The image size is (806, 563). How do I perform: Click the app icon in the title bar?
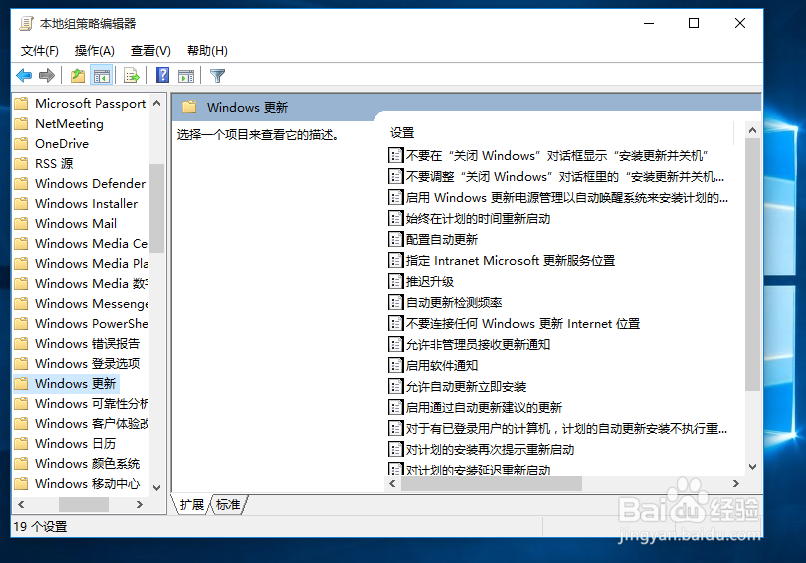(26, 24)
